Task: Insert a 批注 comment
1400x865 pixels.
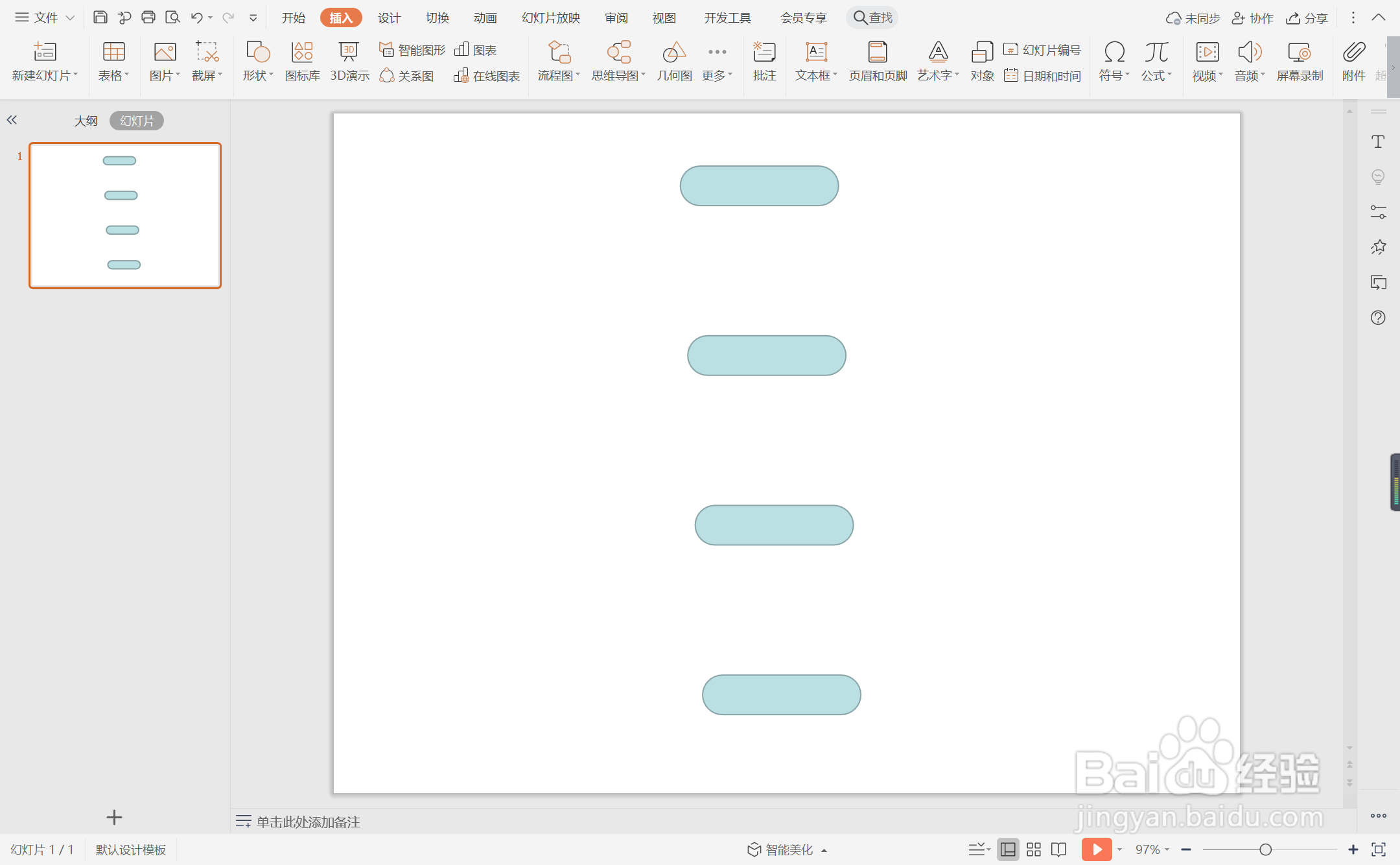Action: click(764, 62)
